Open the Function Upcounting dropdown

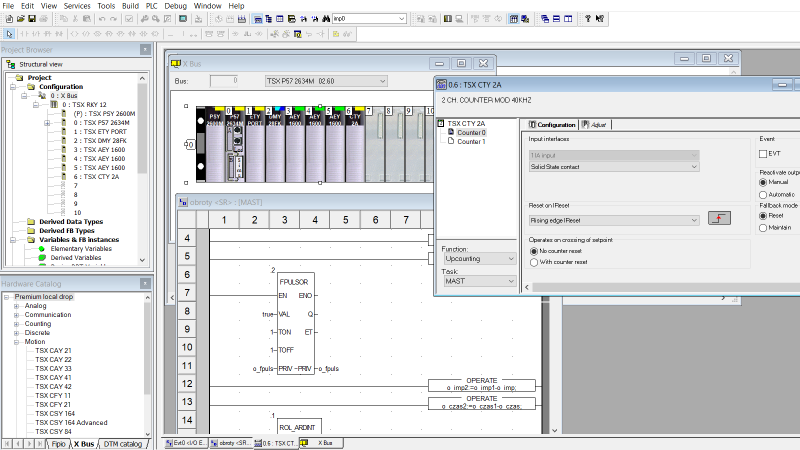[480, 259]
